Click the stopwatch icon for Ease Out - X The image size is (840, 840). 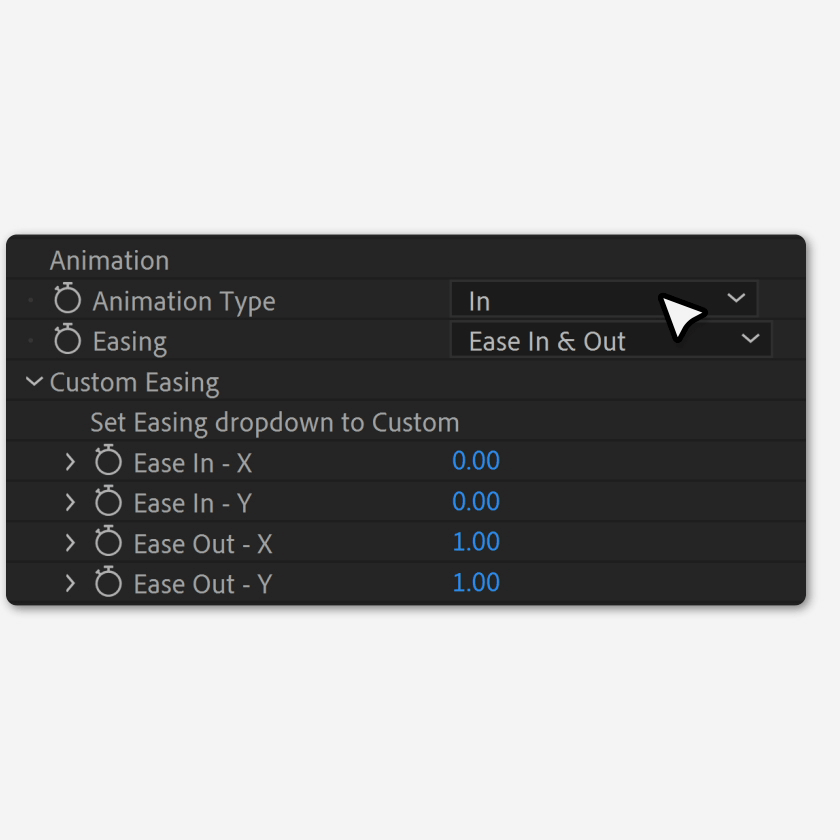(108, 543)
